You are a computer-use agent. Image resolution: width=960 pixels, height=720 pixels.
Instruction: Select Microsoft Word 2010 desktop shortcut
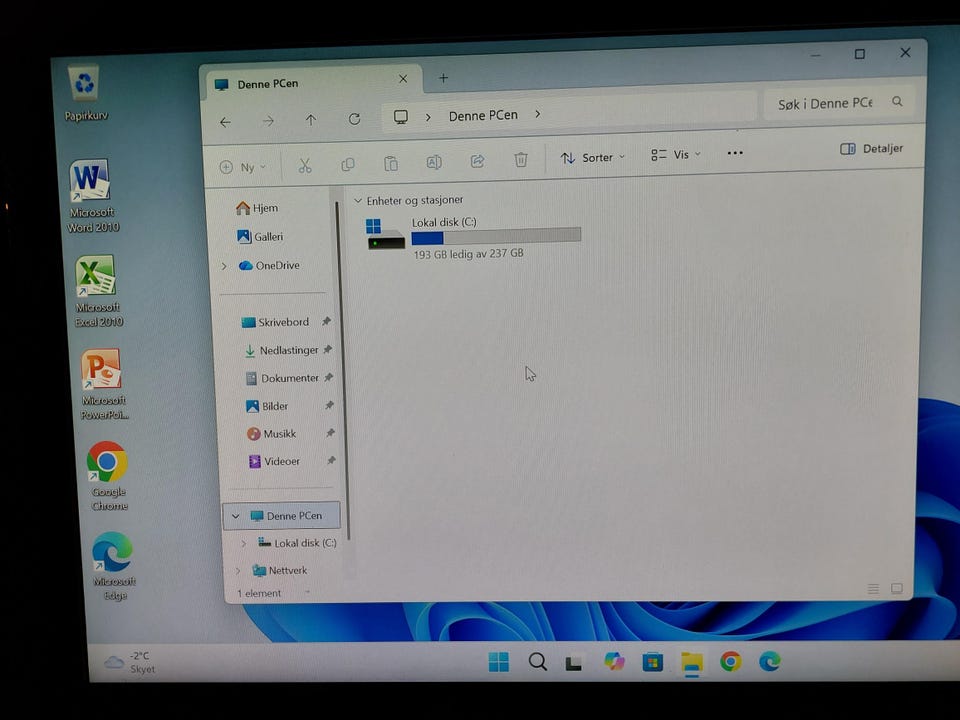(92, 196)
